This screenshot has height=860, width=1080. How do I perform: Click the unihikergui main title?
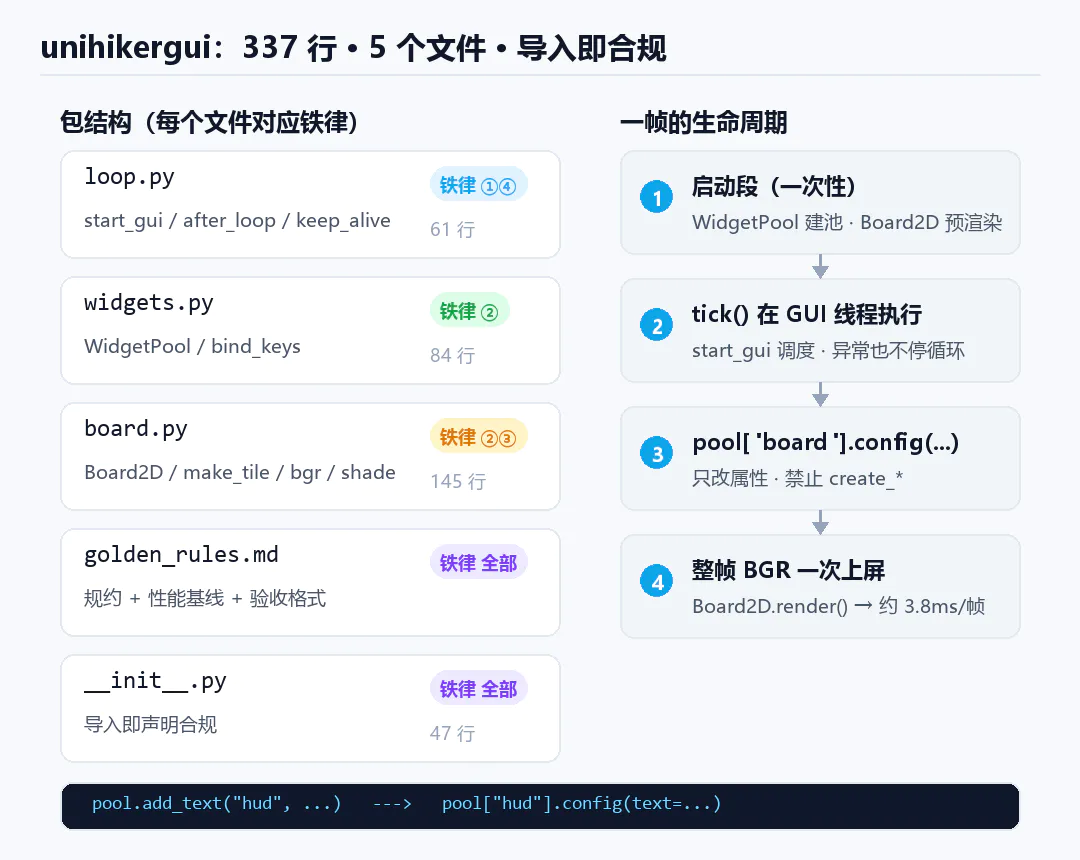[353, 48]
